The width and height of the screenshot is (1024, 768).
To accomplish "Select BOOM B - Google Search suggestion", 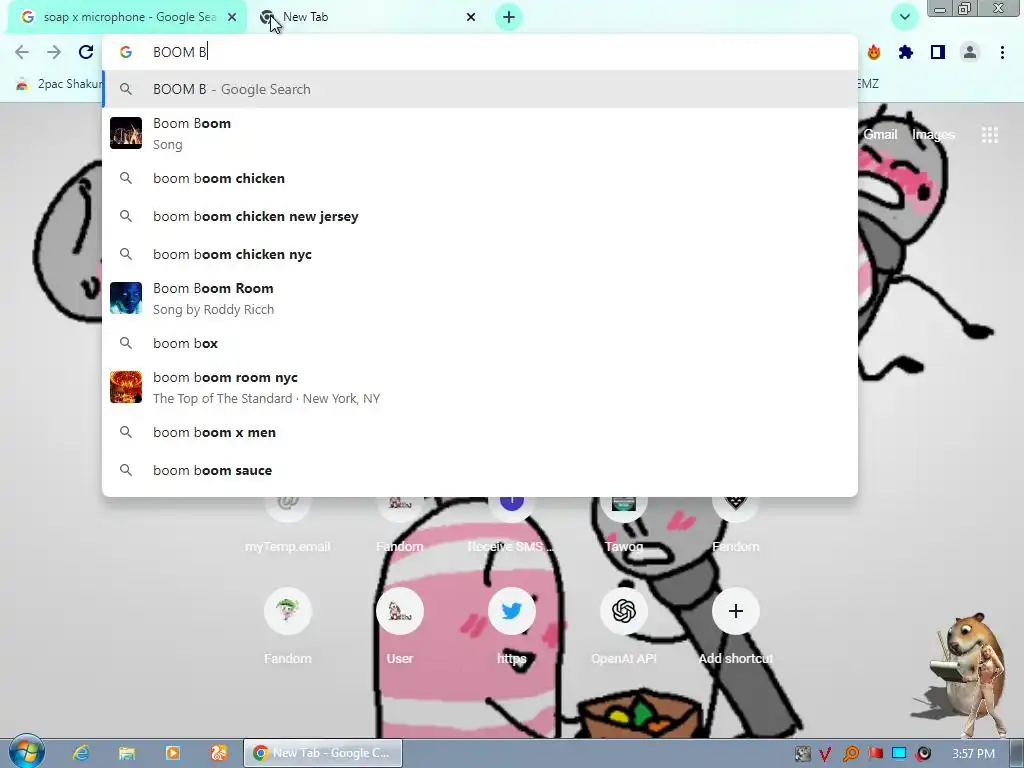I will point(480,89).
